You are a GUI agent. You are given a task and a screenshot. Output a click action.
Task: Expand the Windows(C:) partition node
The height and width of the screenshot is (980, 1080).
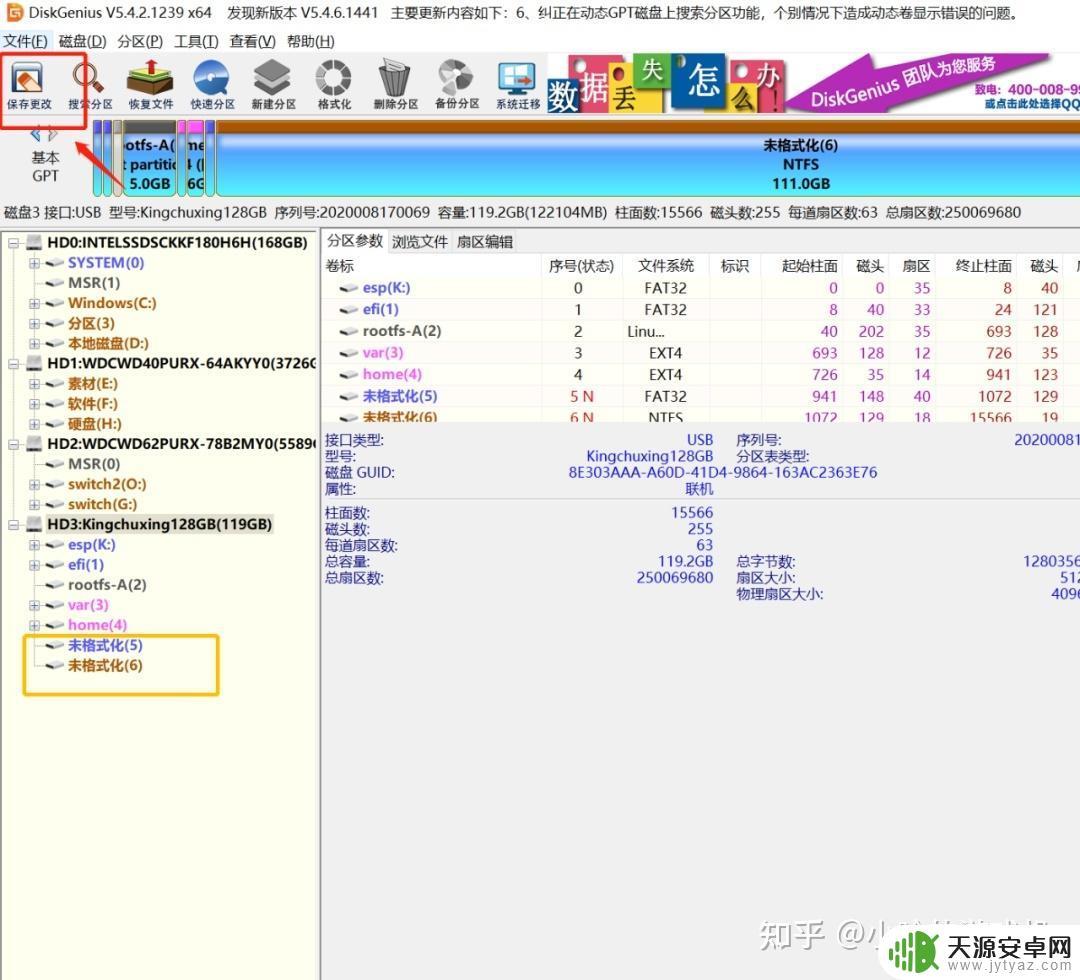point(34,303)
